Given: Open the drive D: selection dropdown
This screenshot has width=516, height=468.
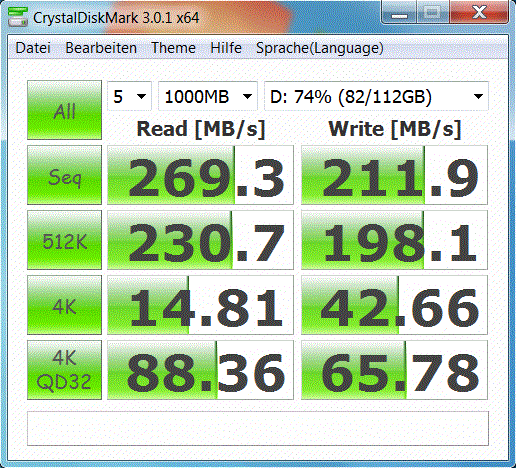Looking at the screenshot, I should coord(376,96).
